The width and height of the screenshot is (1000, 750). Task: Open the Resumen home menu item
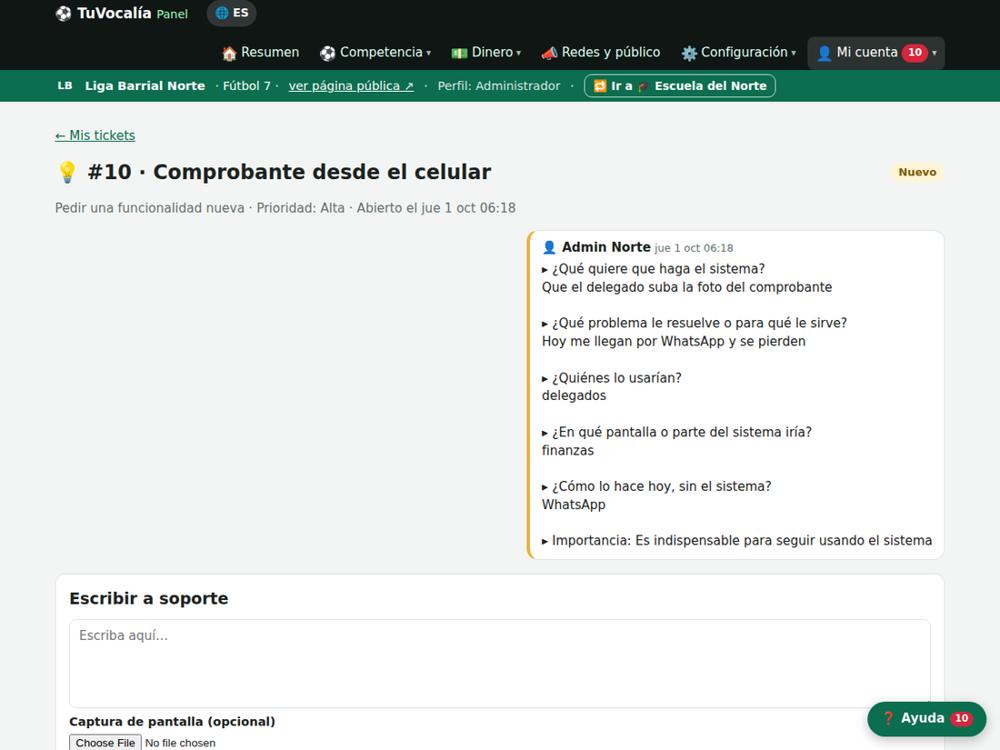tap(261, 52)
